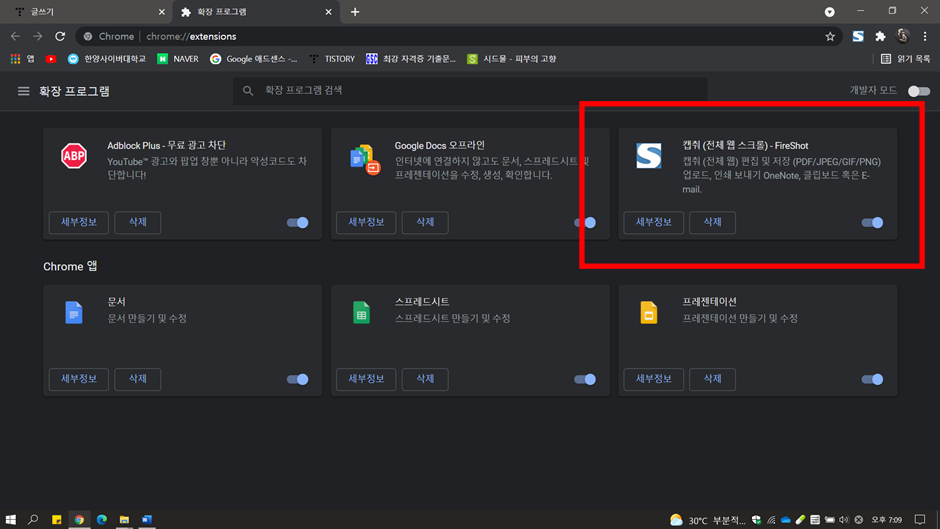The height and width of the screenshot is (529, 940).
Task: Open 읽기 목록 reading list
Action: click(905, 59)
